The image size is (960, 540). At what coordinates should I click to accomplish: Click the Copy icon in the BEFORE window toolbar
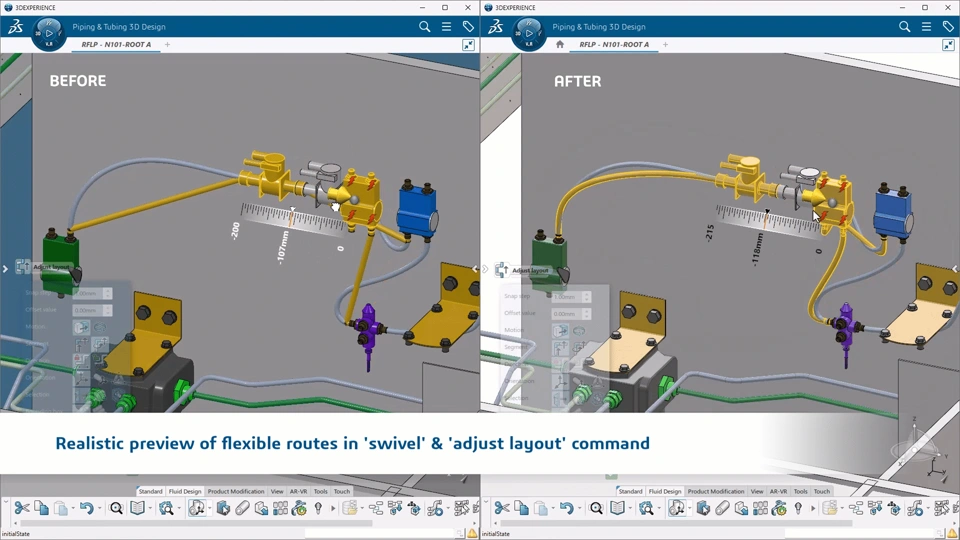click(x=42, y=508)
